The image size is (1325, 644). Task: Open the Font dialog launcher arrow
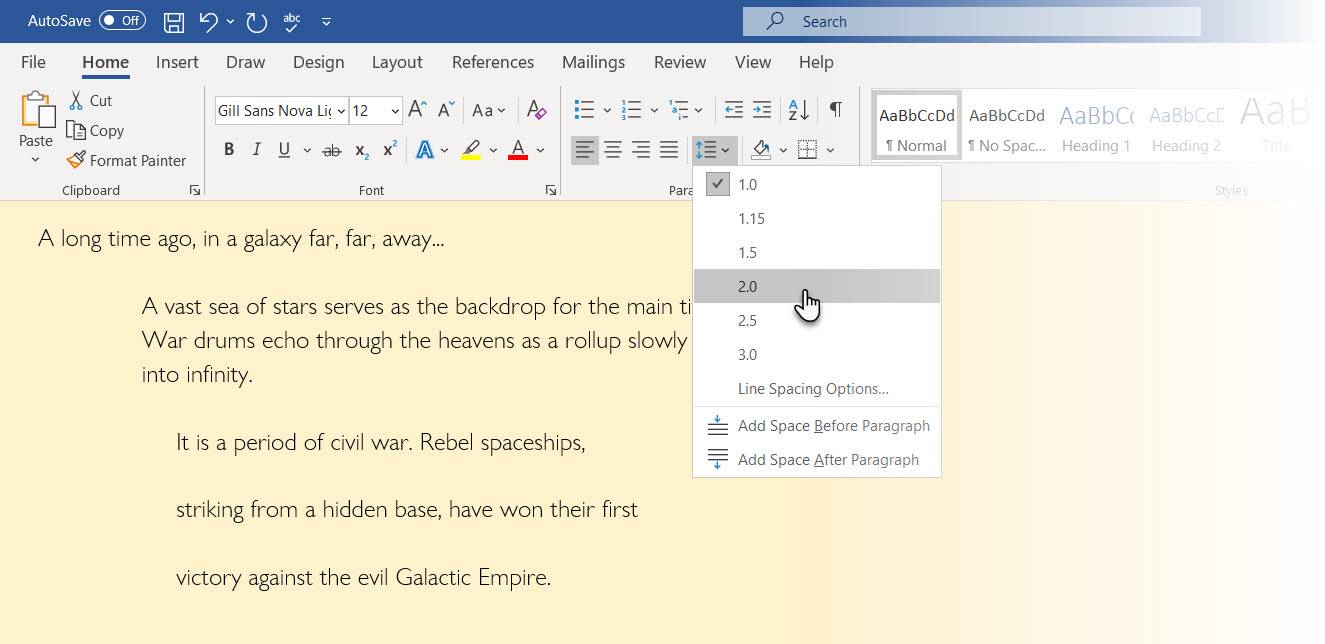[x=550, y=190]
